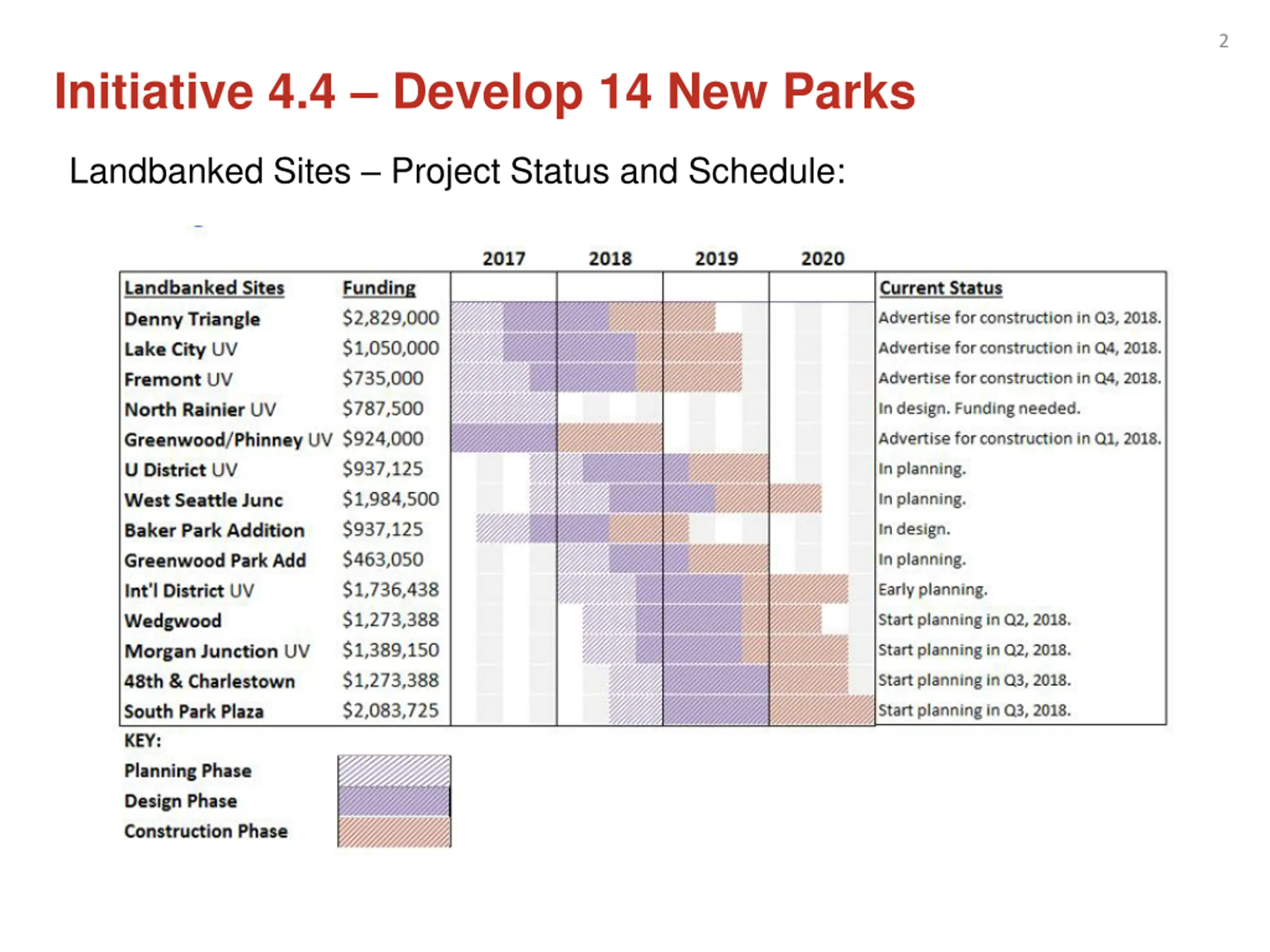
Task: Select the 'U District UV' site name
Action: point(181,470)
